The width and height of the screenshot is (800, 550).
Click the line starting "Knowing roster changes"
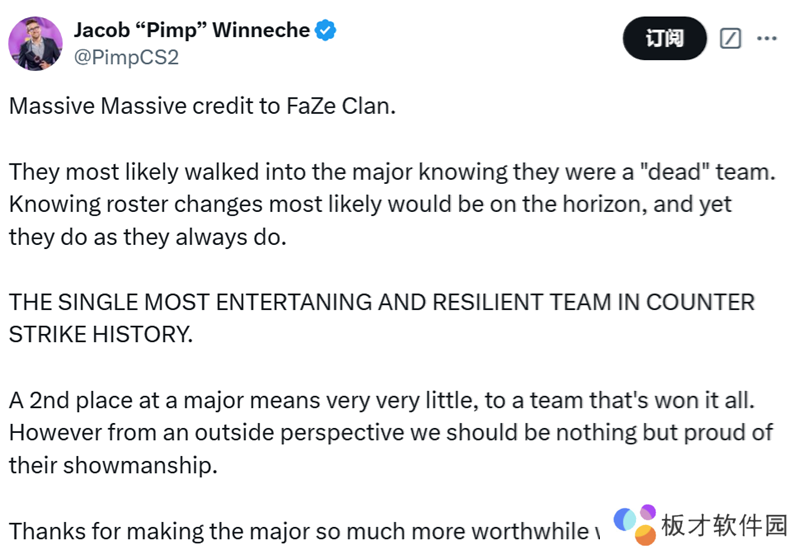[x=370, y=204]
